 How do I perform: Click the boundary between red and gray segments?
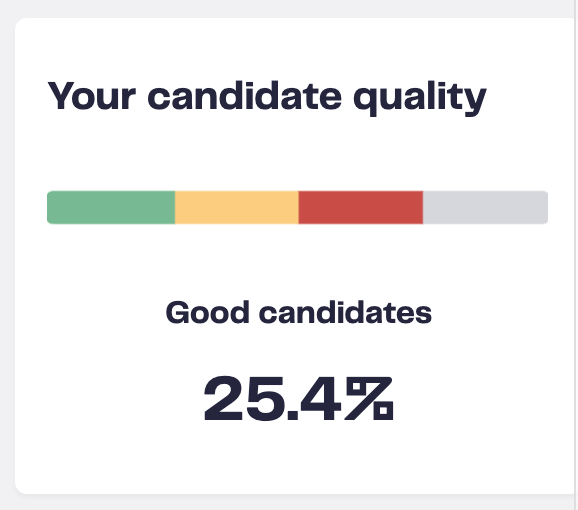(x=423, y=207)
